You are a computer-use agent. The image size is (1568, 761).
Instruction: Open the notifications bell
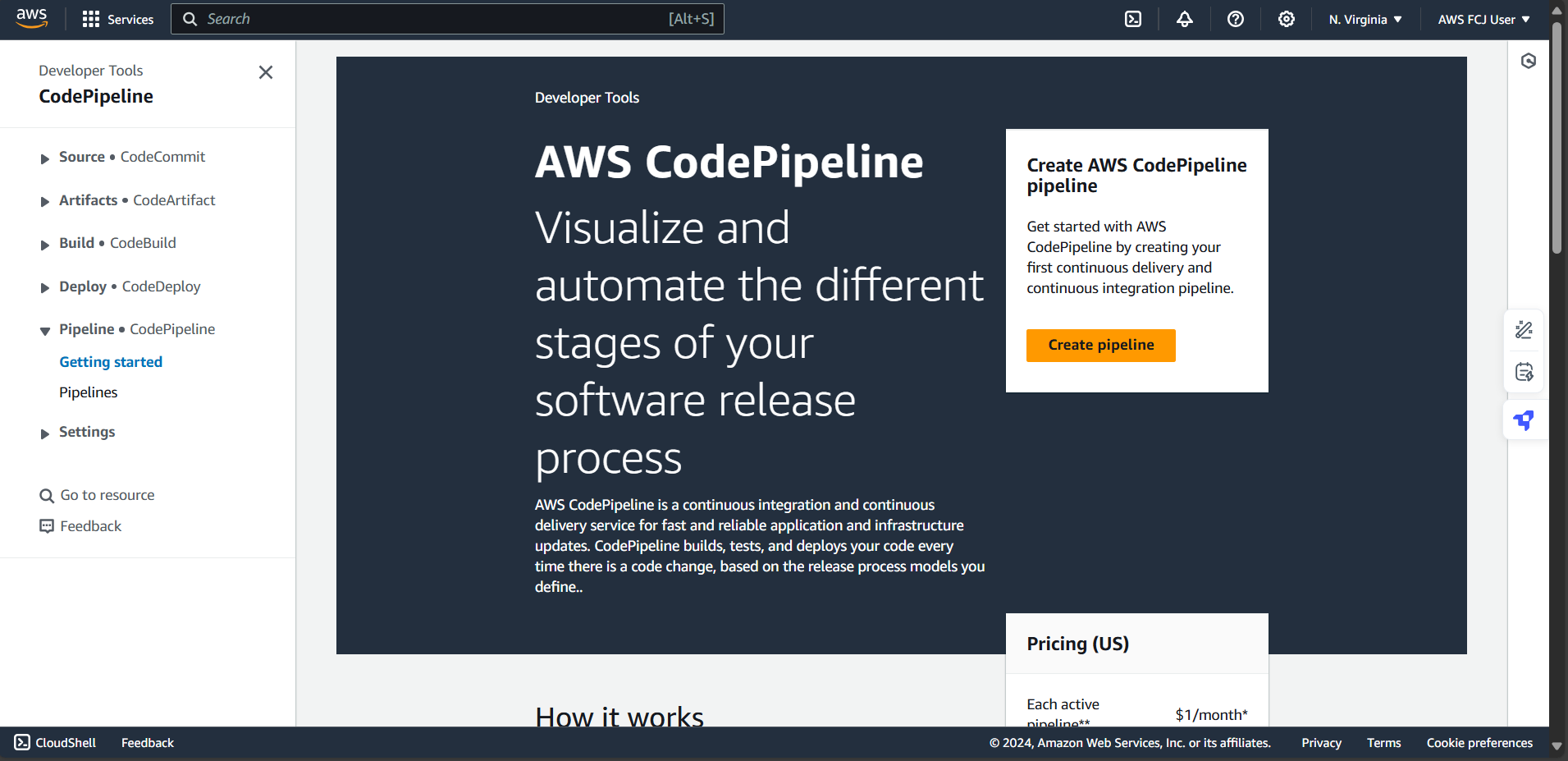tap(1184, 19)
